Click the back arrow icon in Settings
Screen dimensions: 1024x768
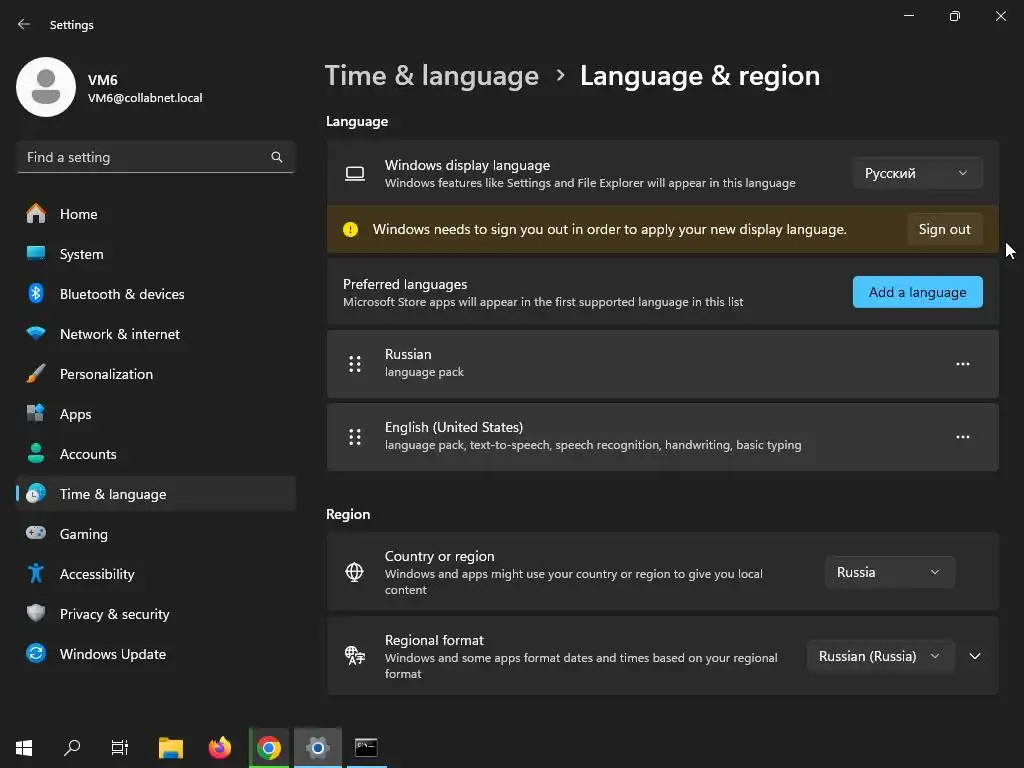pyautogui.click(x=24, y=24)
